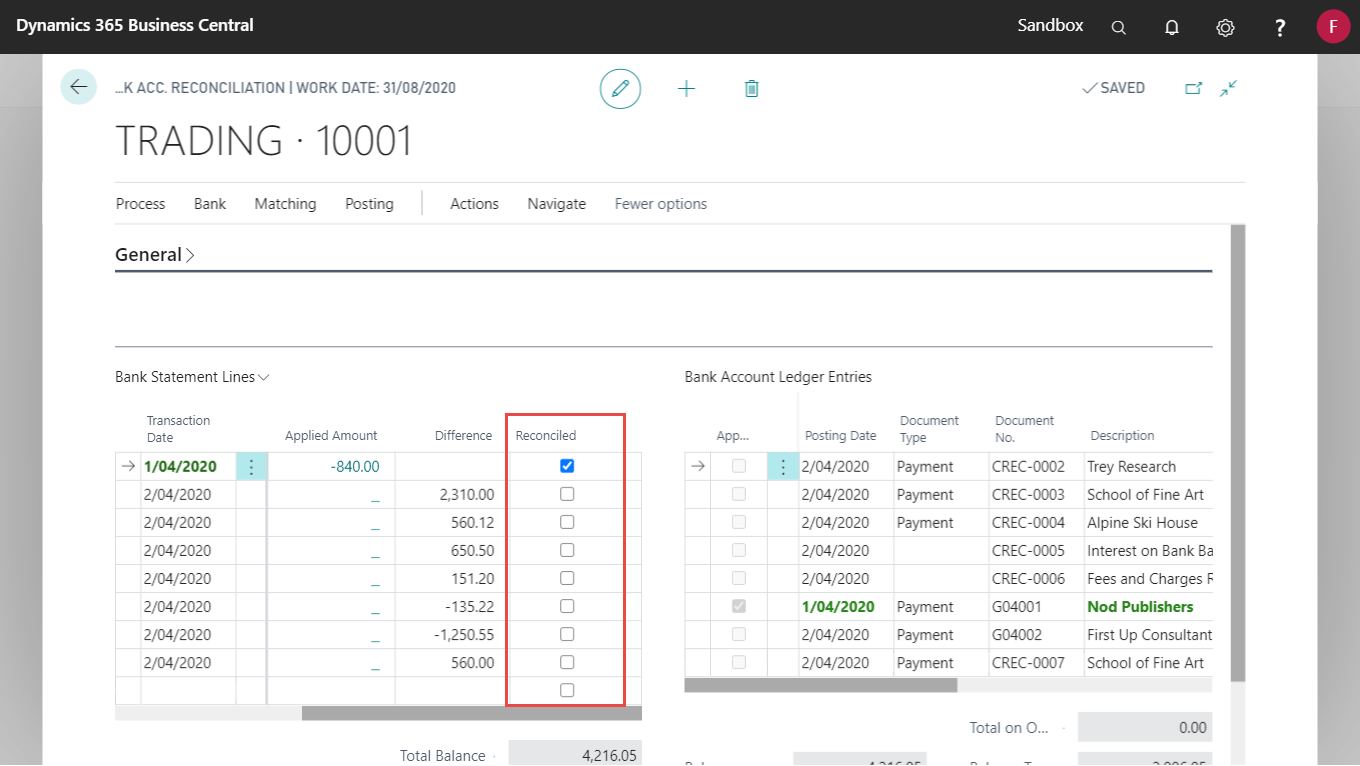Screen dimensions: 1360x766
Task: Open settings gear in top bar
Action: click(1225, 28)
